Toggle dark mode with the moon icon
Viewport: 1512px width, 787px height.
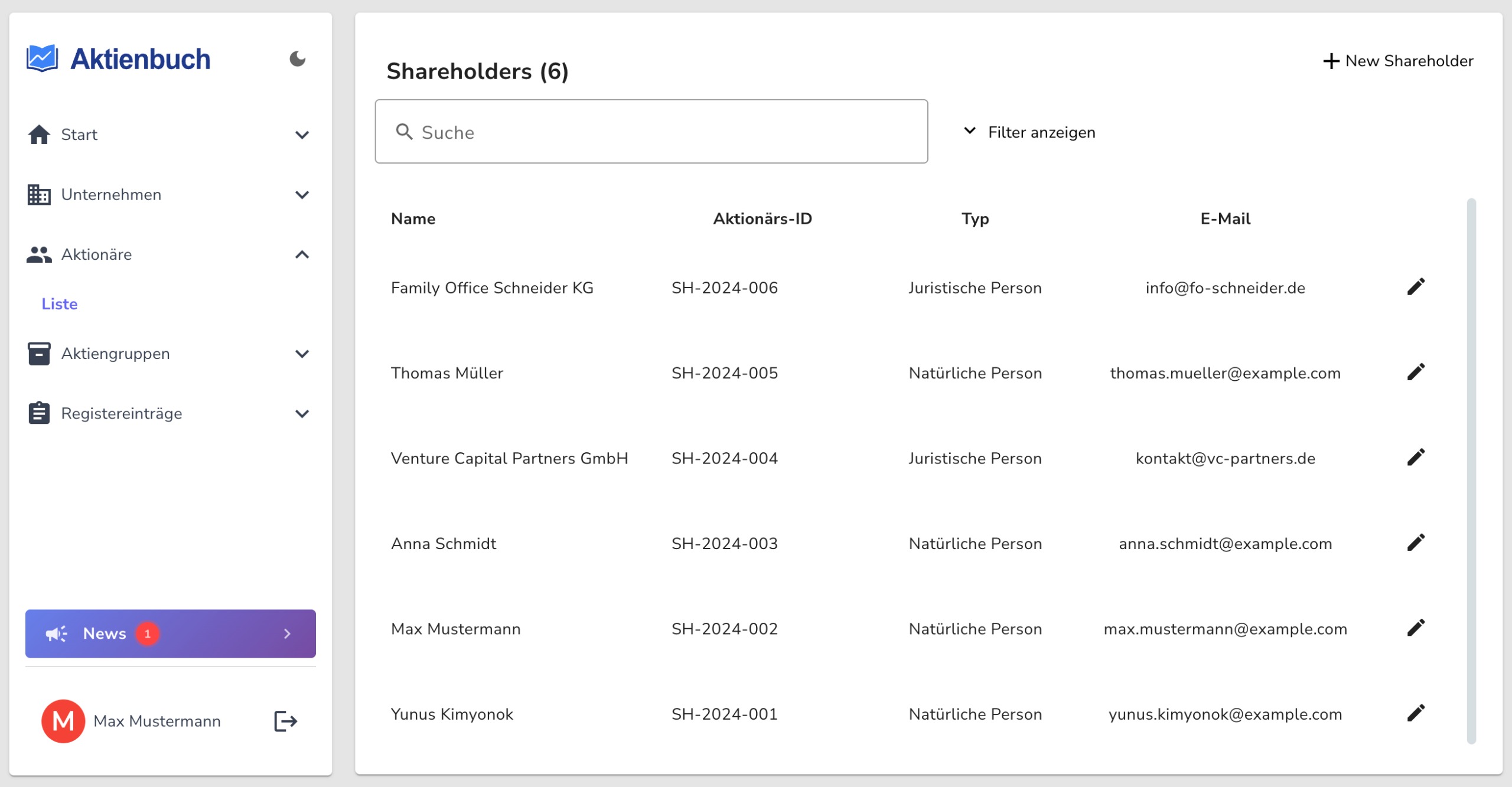coord(297,59)
